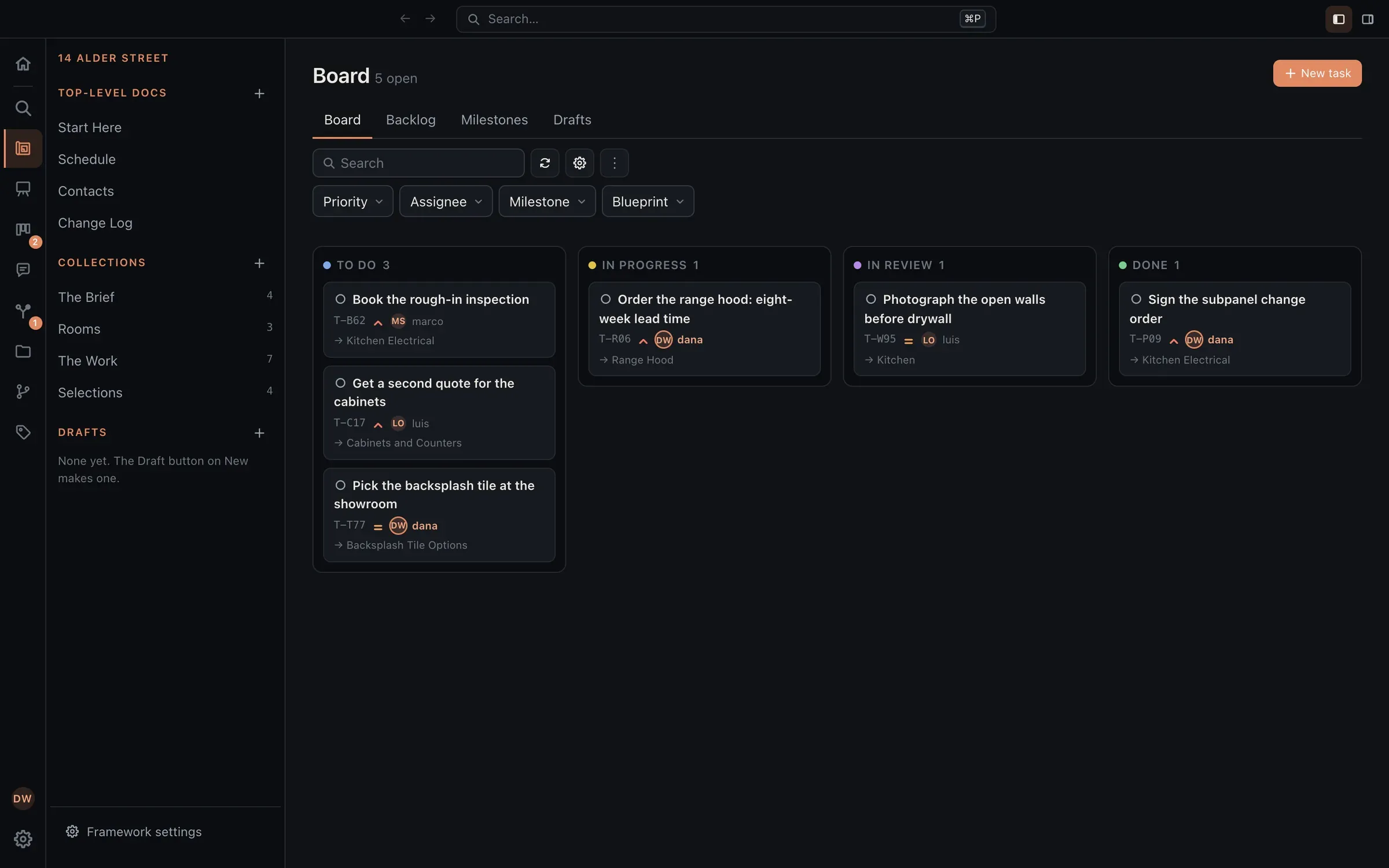Switch to the Backlog tab
Viewport: 1389px width, 868px height.
click(x=410, y=120)
